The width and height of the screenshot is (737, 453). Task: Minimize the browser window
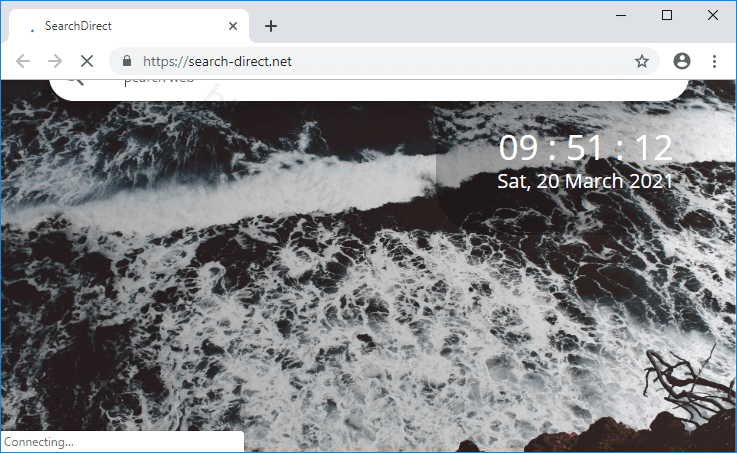point(621,16)
